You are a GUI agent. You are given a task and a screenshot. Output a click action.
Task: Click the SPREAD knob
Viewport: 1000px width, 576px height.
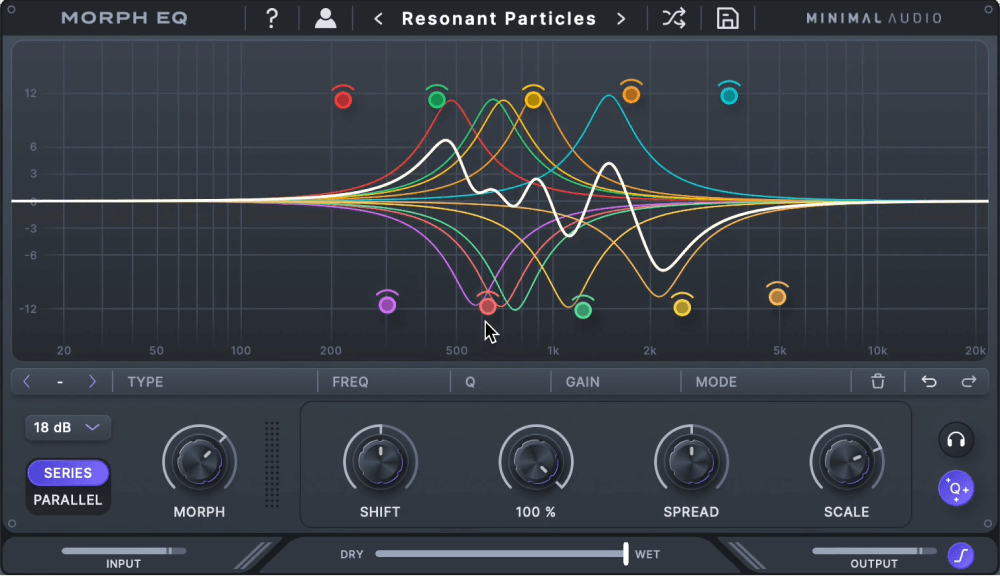click(691, 462)
